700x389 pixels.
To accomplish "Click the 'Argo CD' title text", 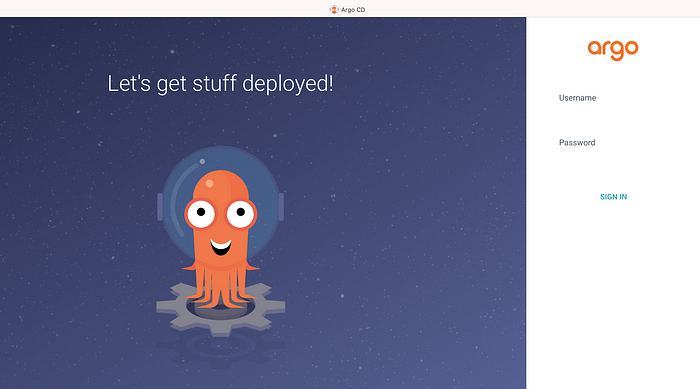I will (x=353, y=9).
